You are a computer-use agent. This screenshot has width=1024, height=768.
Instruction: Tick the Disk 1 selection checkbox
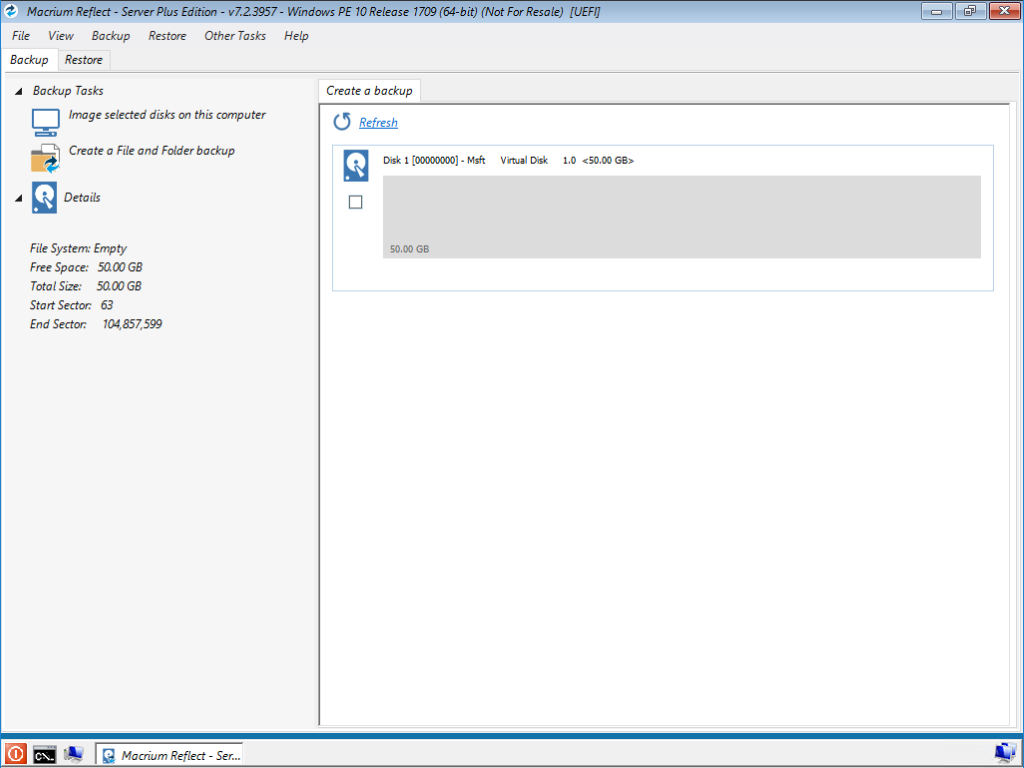point(355,202)
